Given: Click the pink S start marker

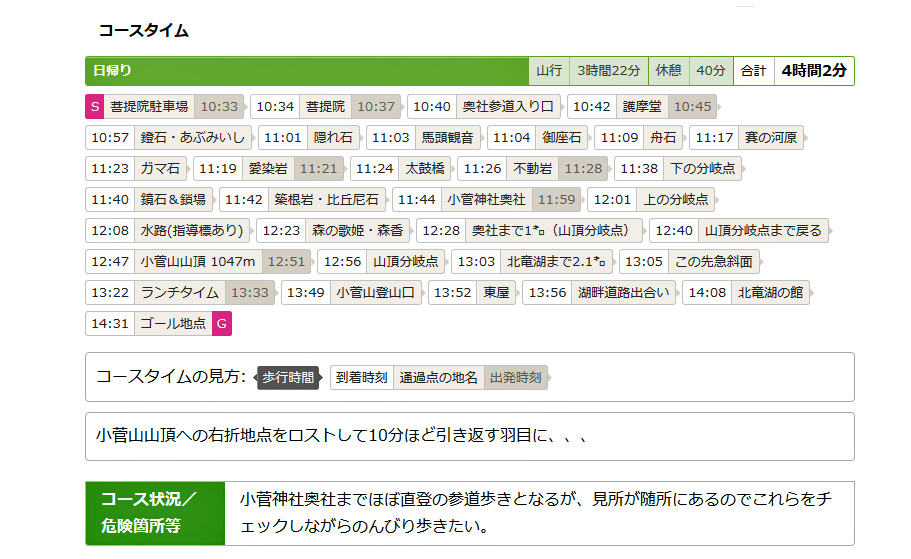Looking at the screenshot, I should click(94, 106).
